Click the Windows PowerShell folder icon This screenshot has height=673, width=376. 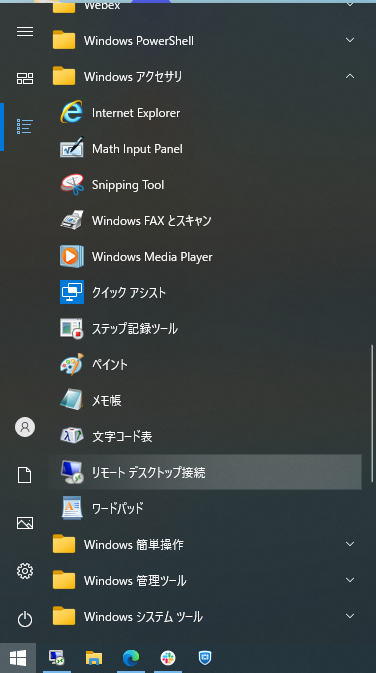64,40
